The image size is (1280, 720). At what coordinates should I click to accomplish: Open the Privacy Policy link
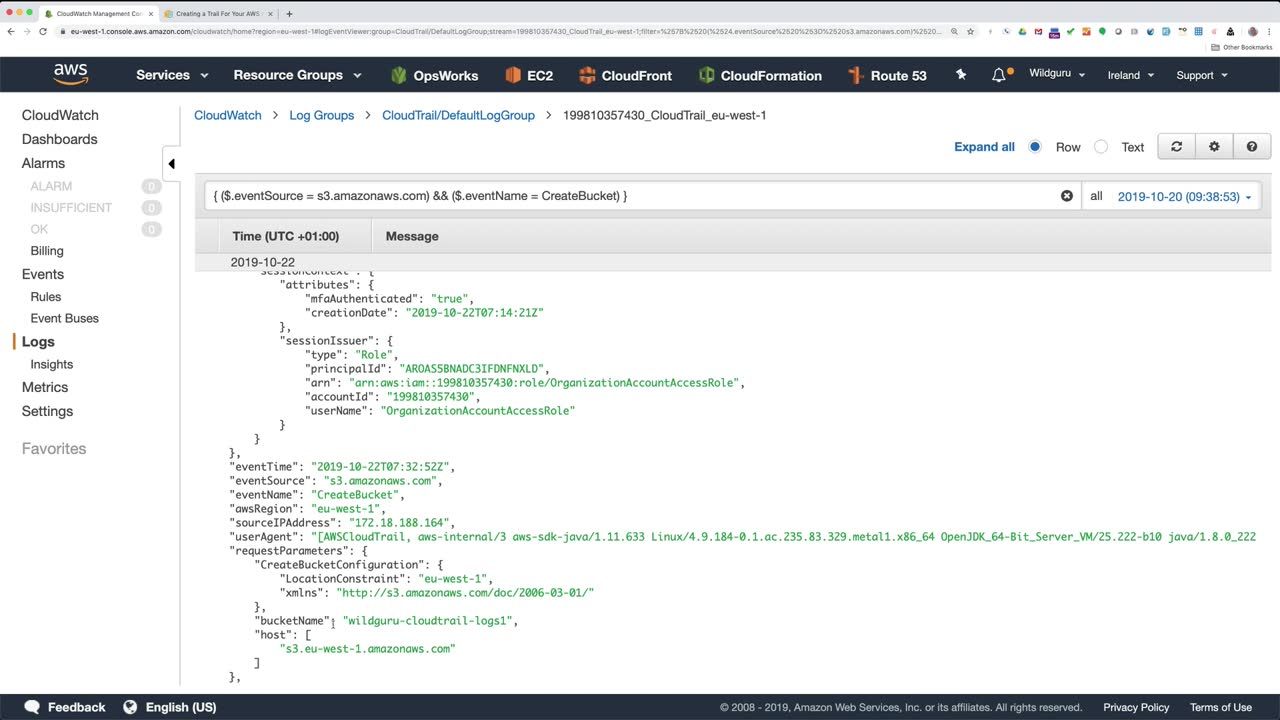[x=1136, y=707]
